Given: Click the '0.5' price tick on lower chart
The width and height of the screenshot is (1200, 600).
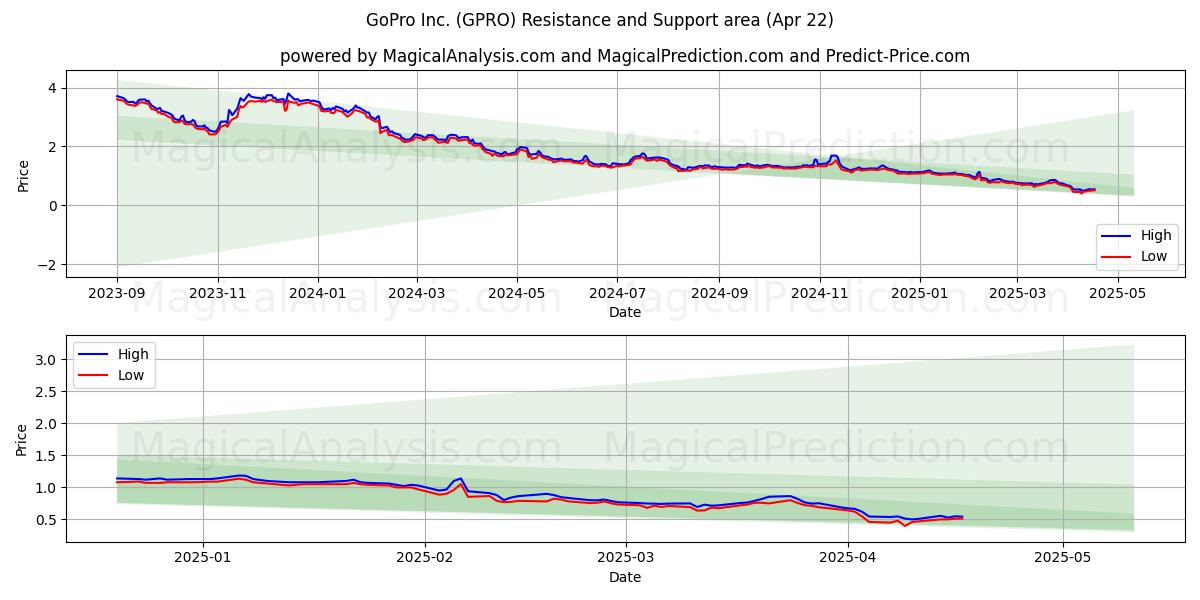Looking at the screenshot, I should pyautogui.click(x=48, y=520).
